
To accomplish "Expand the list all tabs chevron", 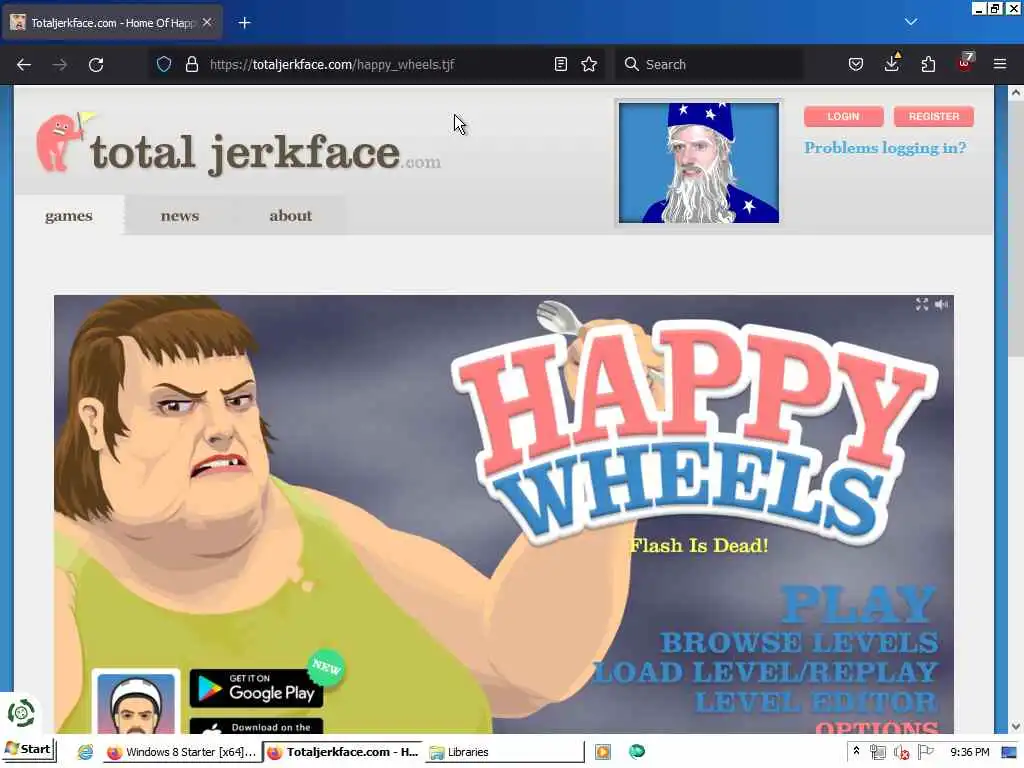I will pyautogui.click(x=910, y=22).
